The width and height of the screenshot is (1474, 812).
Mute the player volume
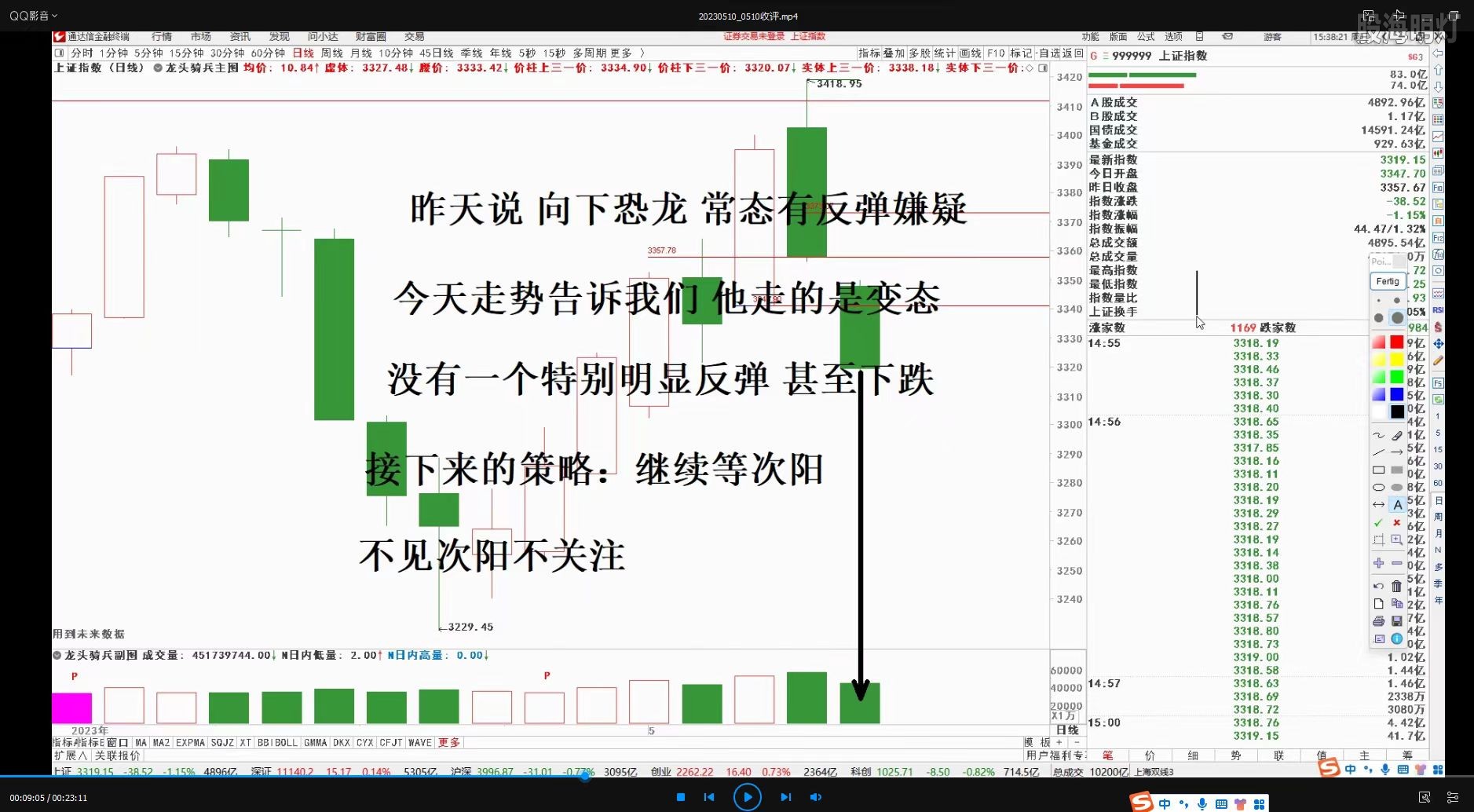[x=816, y=797]
